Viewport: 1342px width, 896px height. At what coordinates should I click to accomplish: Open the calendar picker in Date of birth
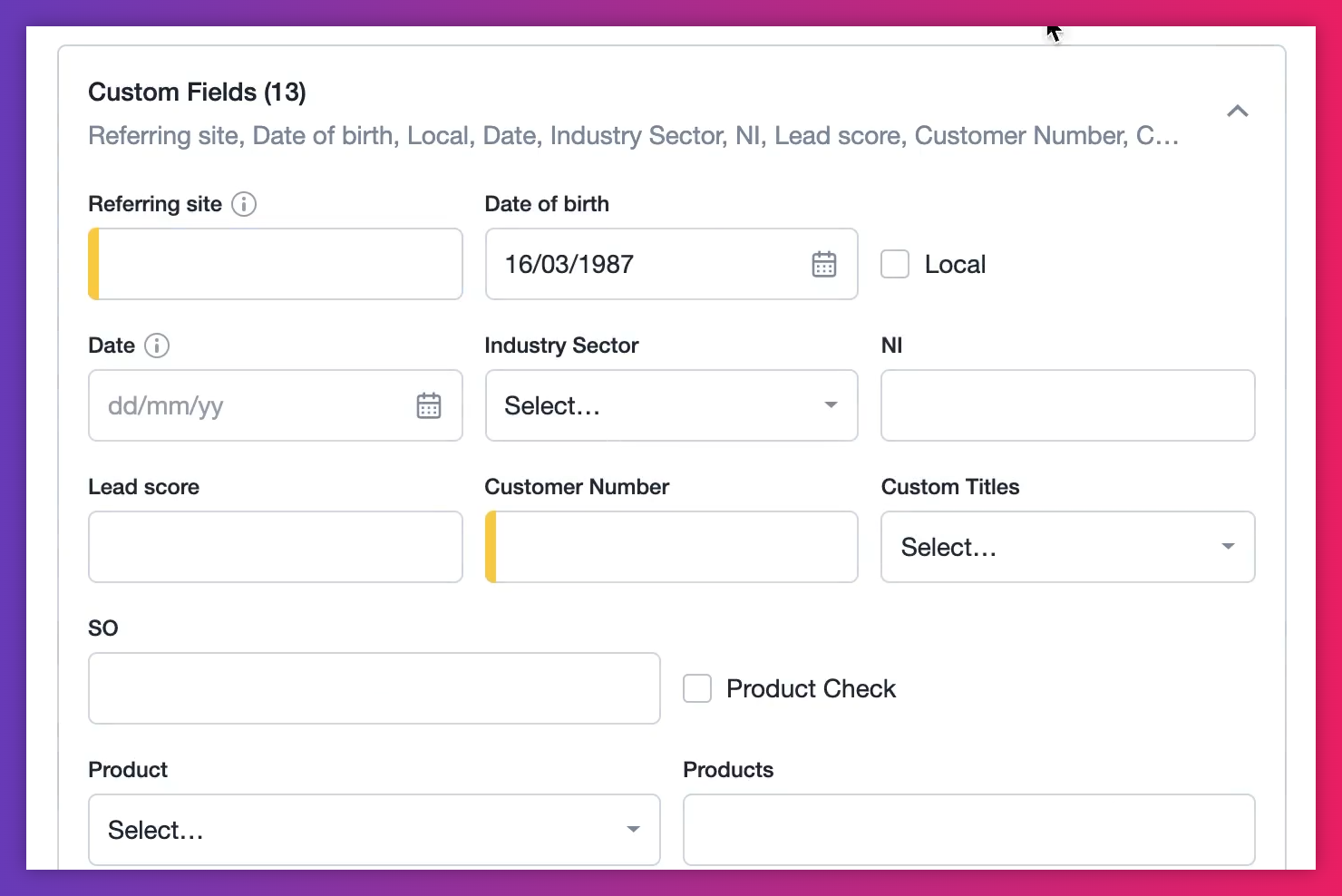coord(824,264)
